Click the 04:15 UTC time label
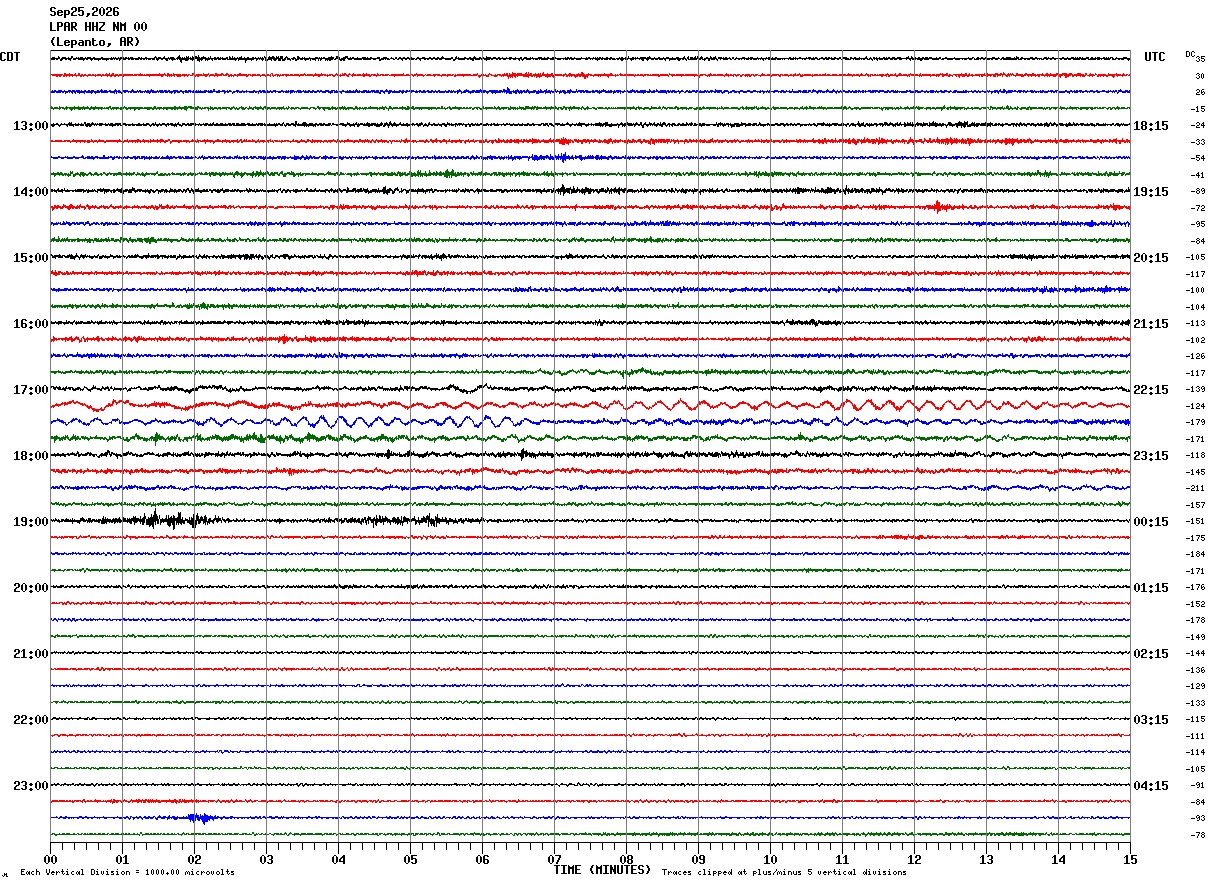1210x886 pixels. click(x=1150, y=786)
